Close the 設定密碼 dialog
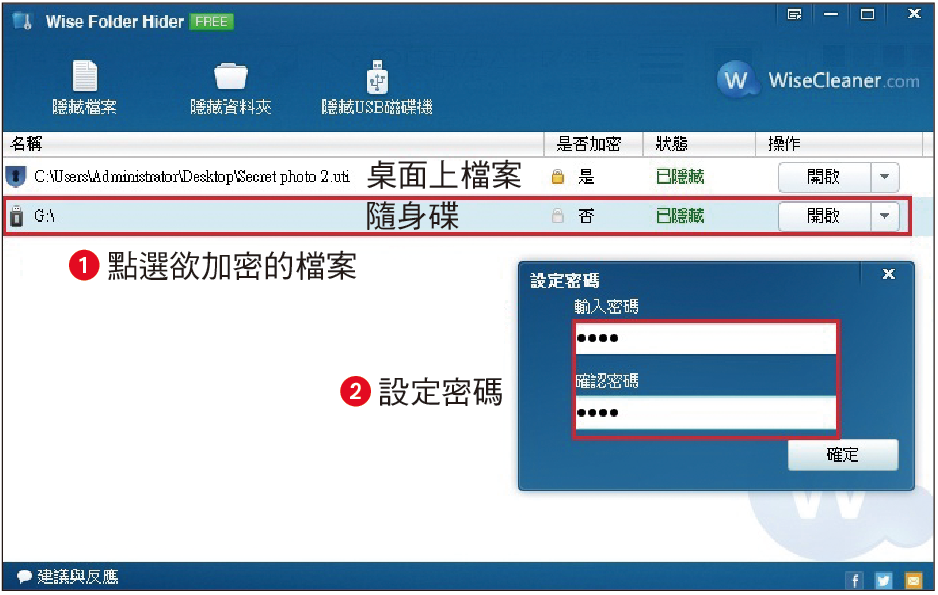Image resolution: width=938 pixels, height=595 pixels. [889, 274]
